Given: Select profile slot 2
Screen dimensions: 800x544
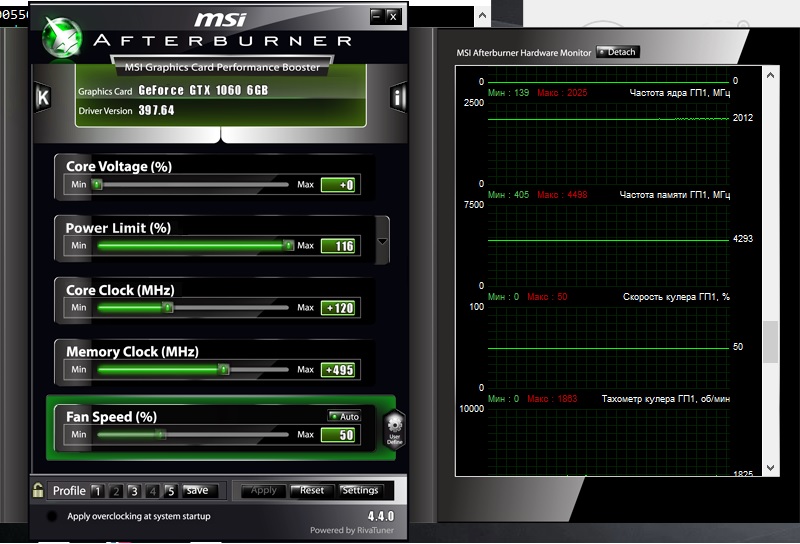Looking at the screenshot, I should coord(116,491).
